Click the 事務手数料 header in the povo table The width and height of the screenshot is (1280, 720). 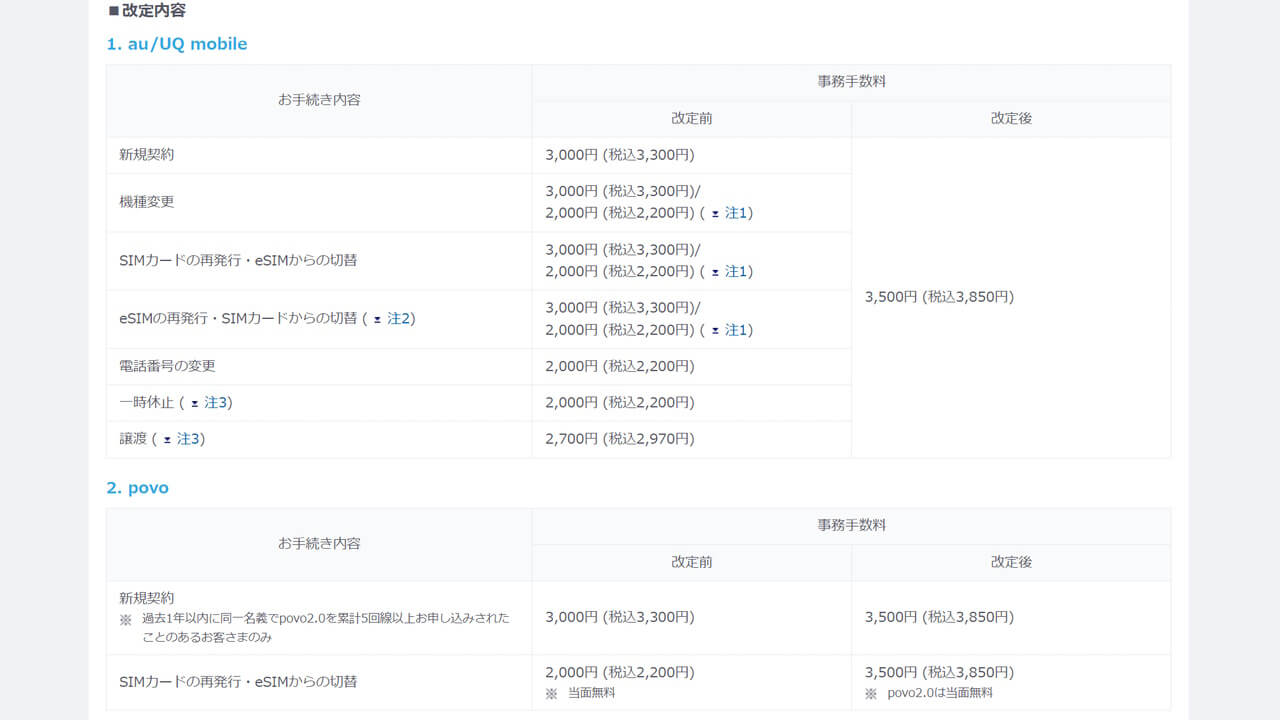[851, 525]
